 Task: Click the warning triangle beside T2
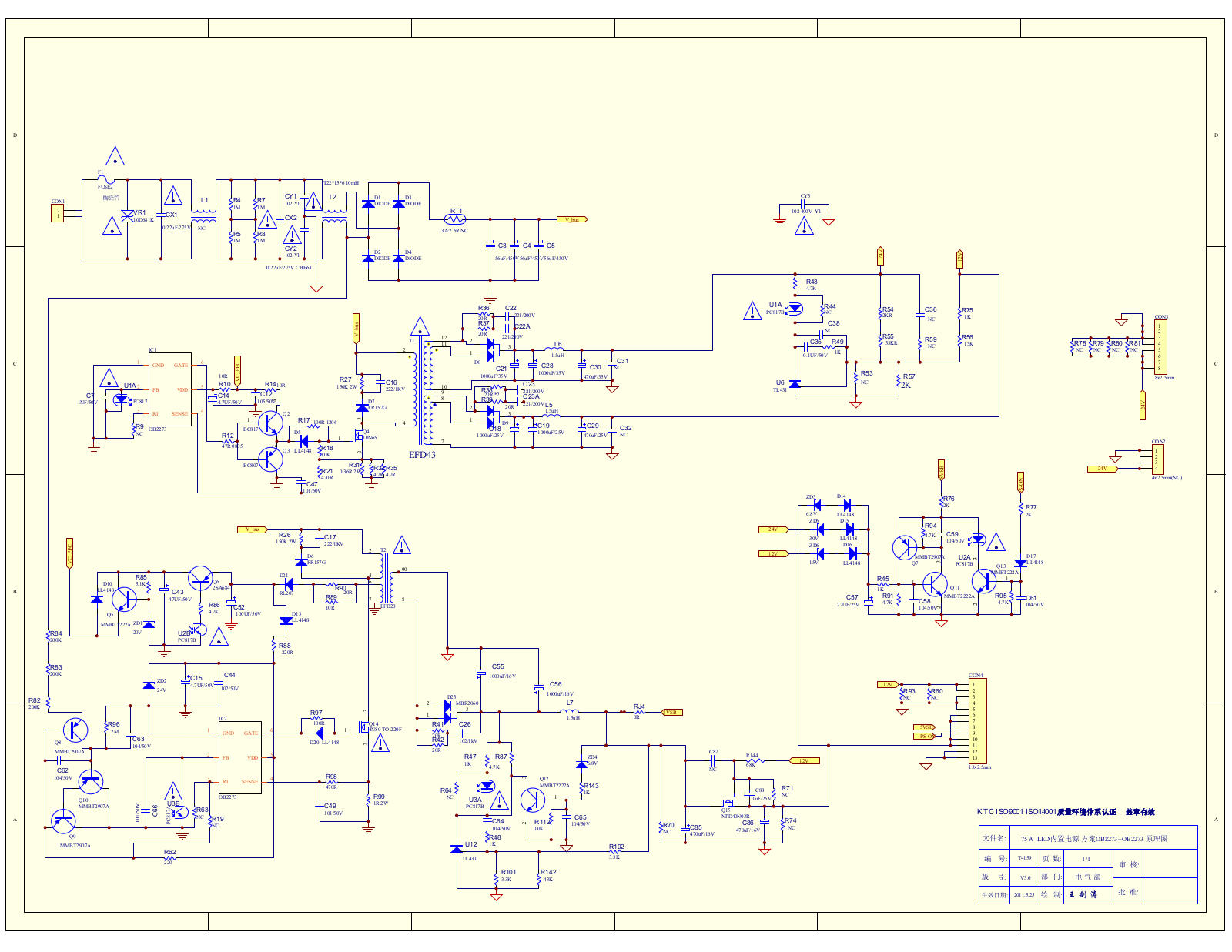[401, 545]
